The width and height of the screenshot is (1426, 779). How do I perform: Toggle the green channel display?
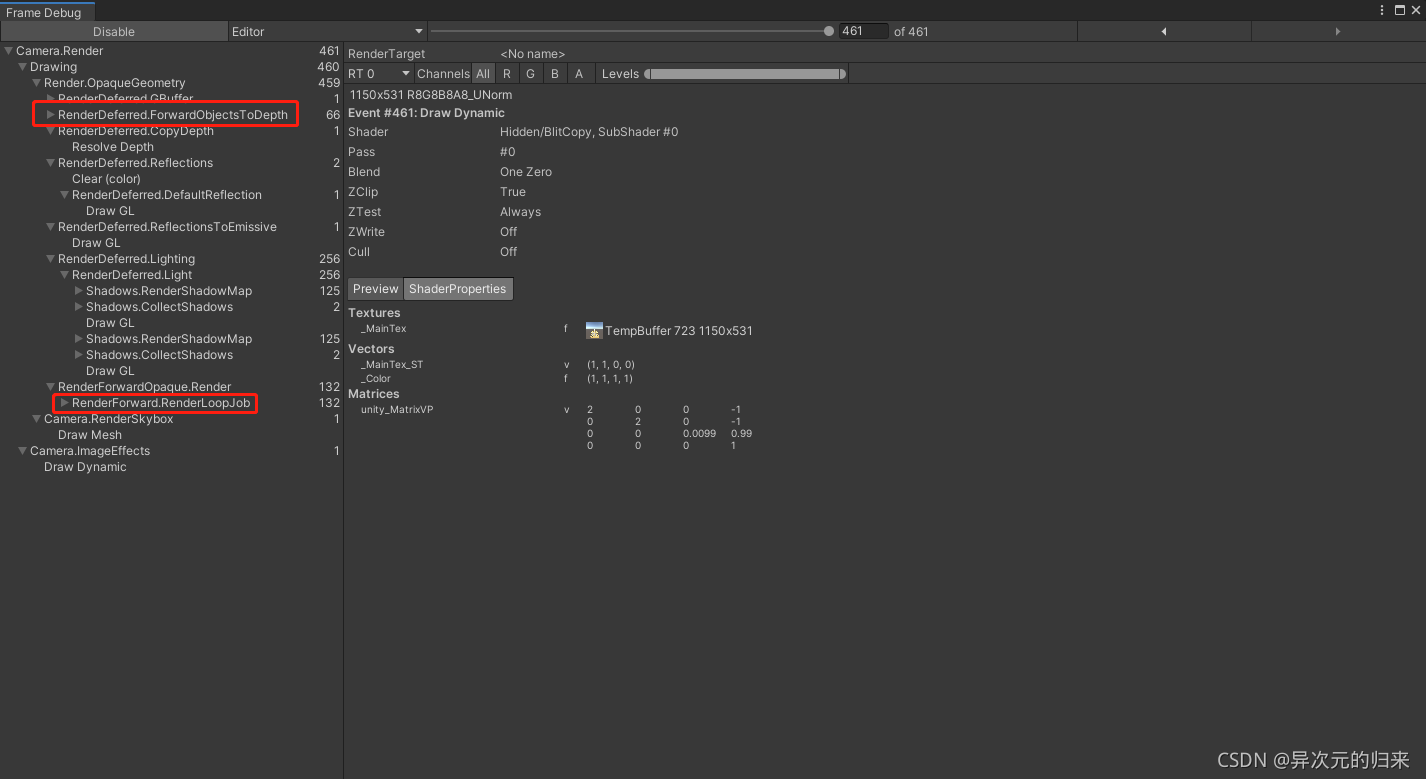pyautogui.click(x=531, y=72)
